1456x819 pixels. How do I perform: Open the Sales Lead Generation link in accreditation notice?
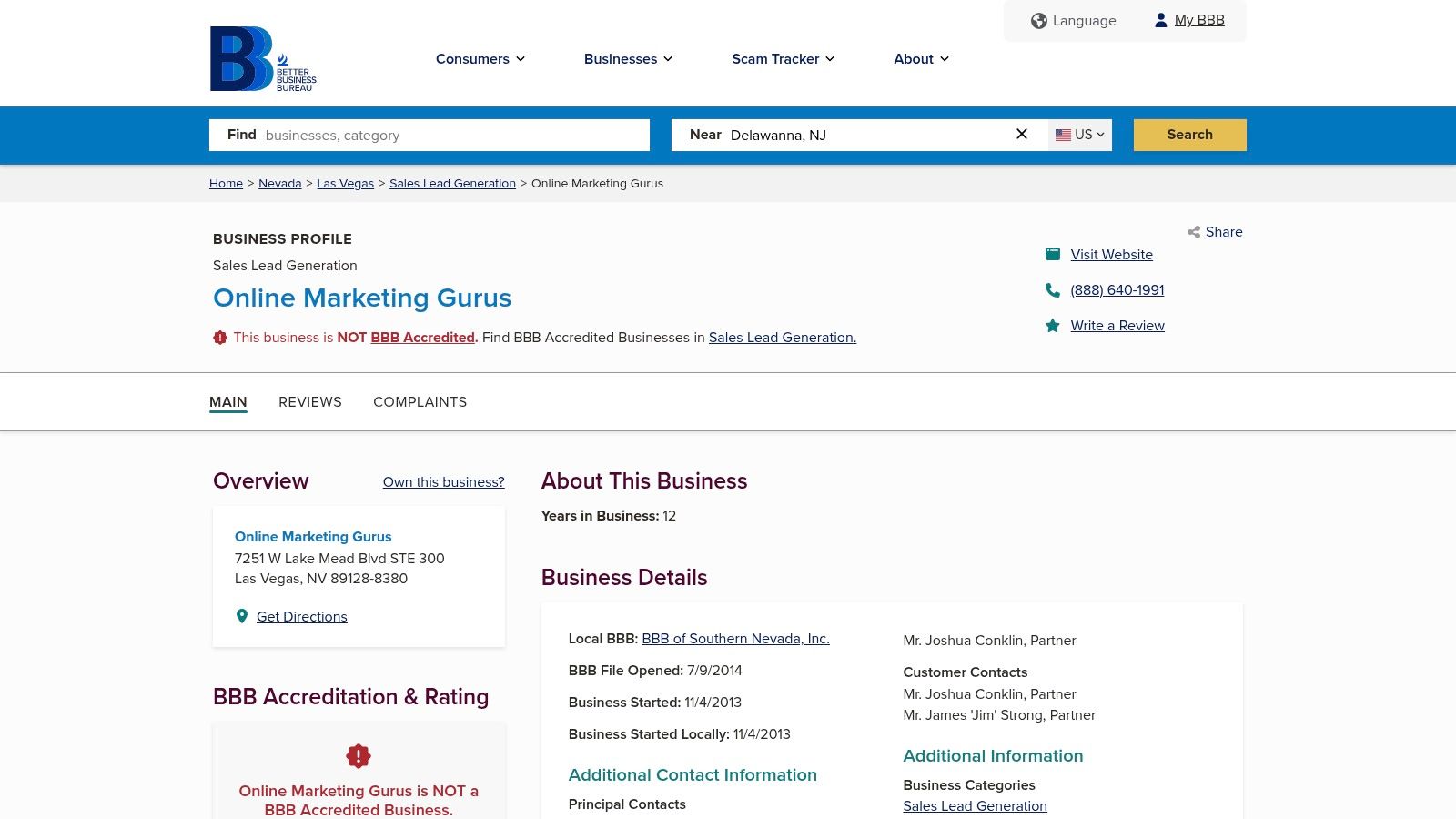[x=783, y=338]
